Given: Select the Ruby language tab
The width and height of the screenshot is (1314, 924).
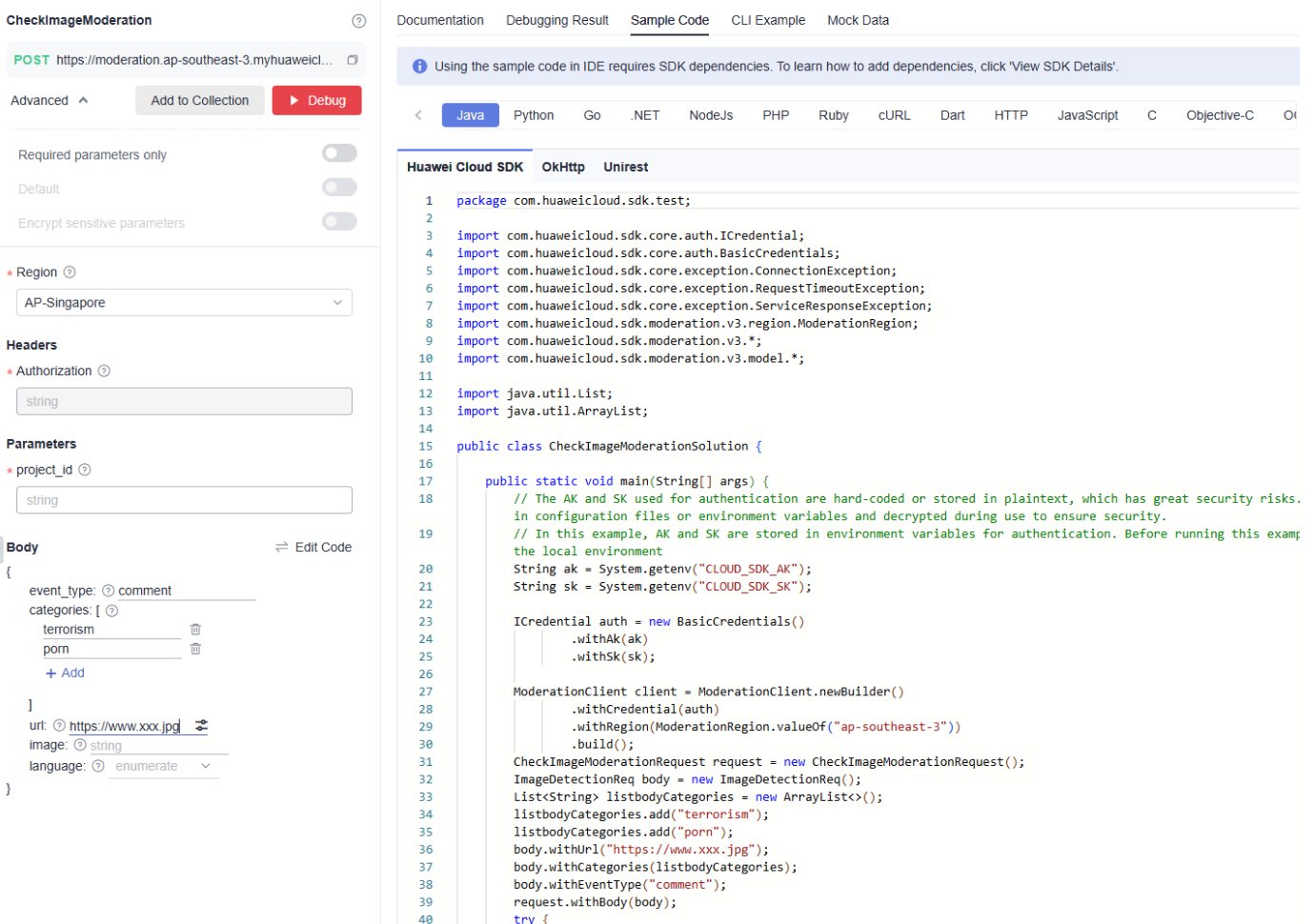Looking at the screenshot, I should tap(834, 115).
